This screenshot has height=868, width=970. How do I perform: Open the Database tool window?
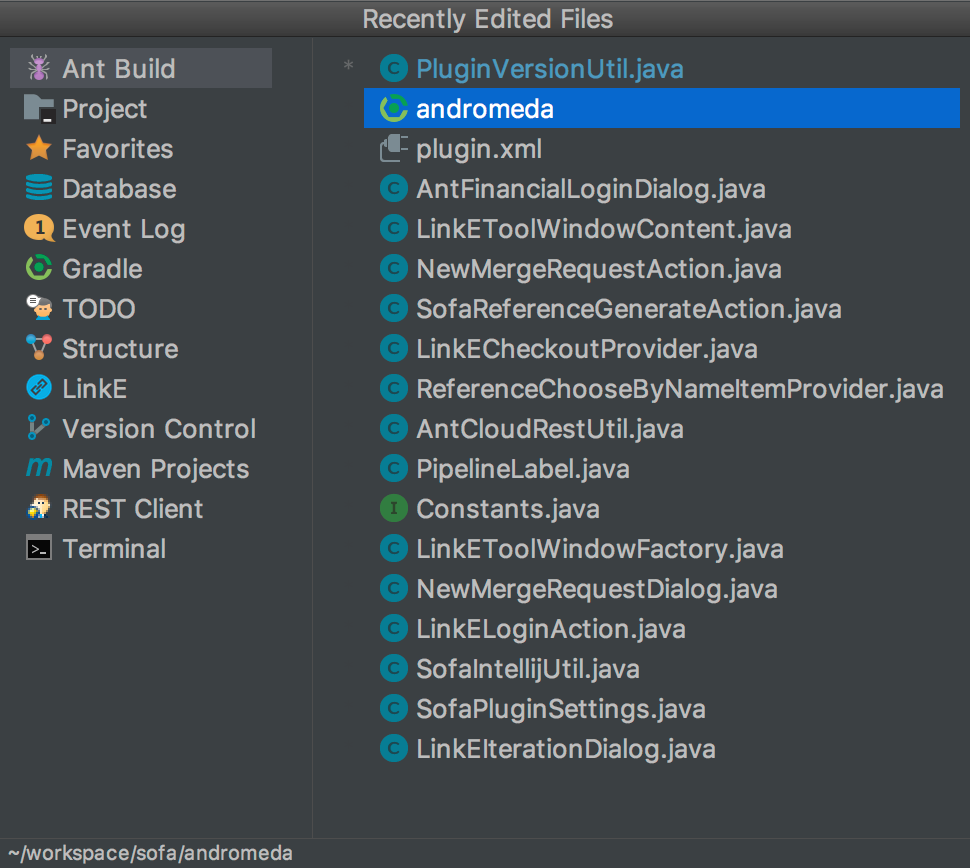coord(141,188)
